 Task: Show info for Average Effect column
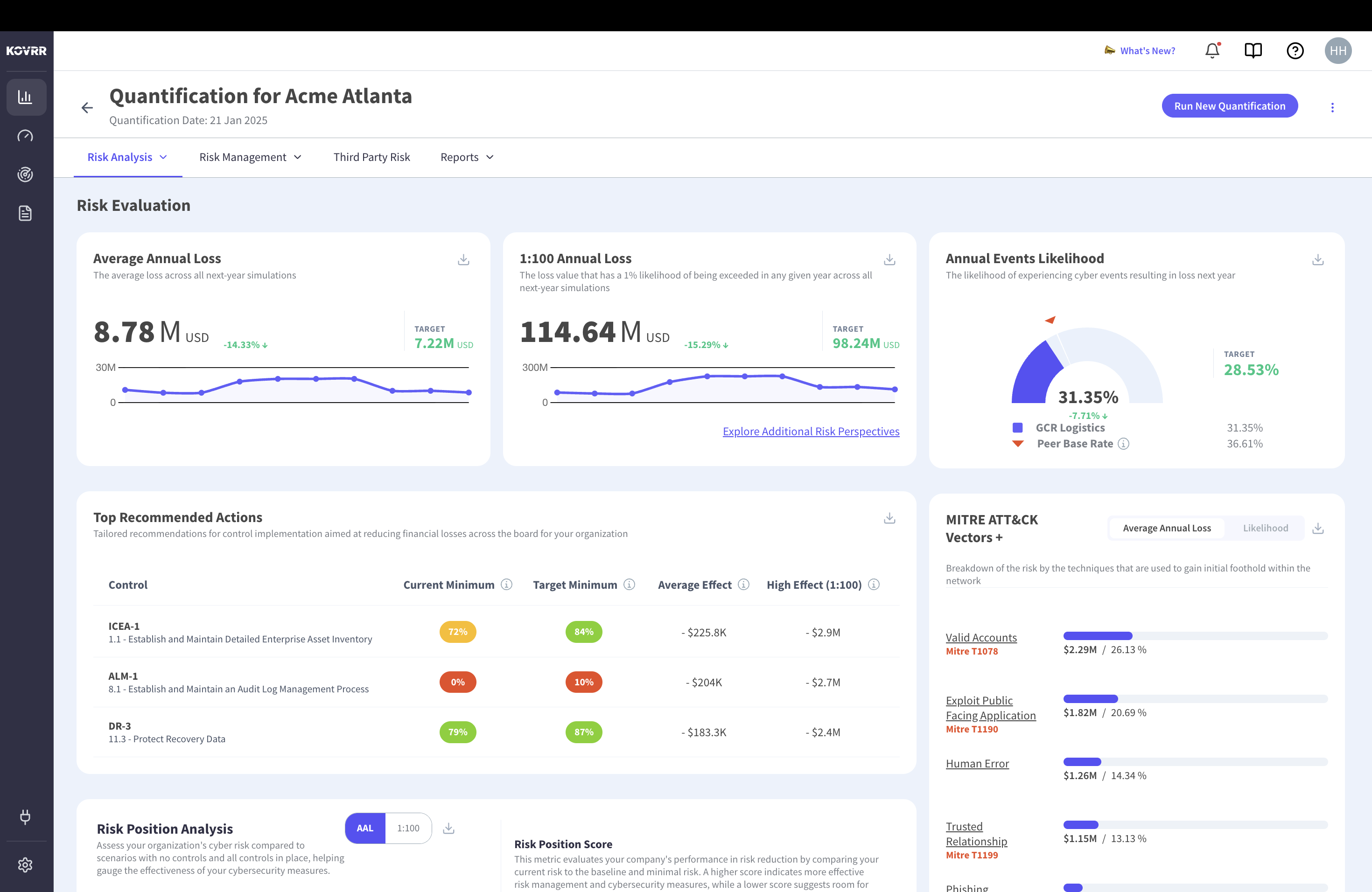(x=744, y=584)
